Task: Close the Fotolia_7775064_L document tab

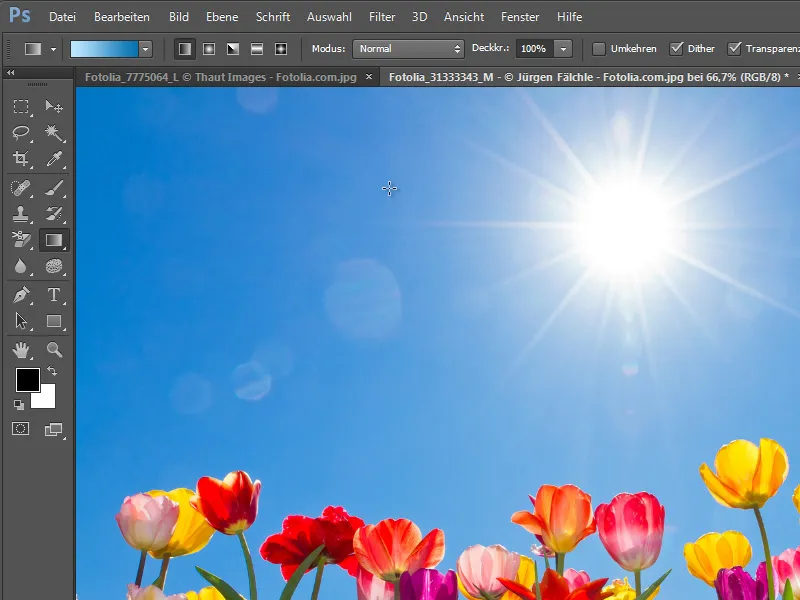Action: coord(369,77)
